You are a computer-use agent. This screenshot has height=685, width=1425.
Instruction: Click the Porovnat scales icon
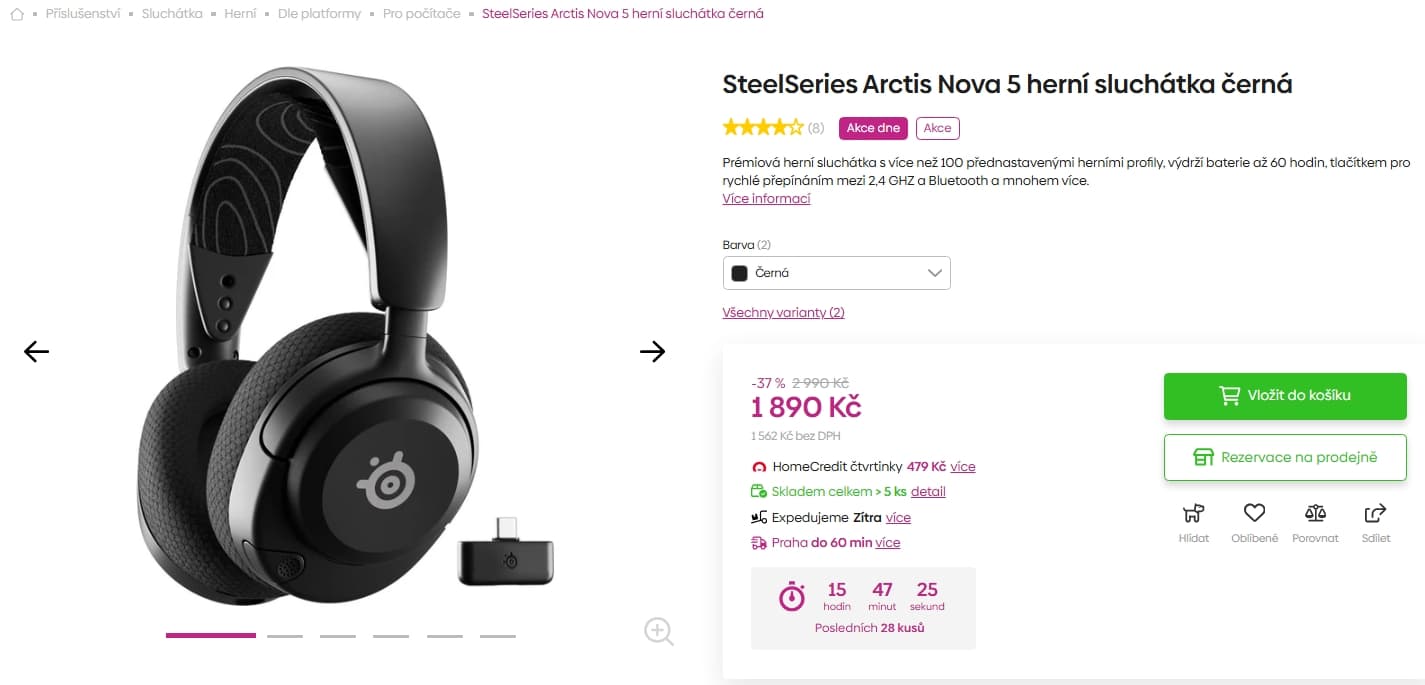tap(1315, 513)
